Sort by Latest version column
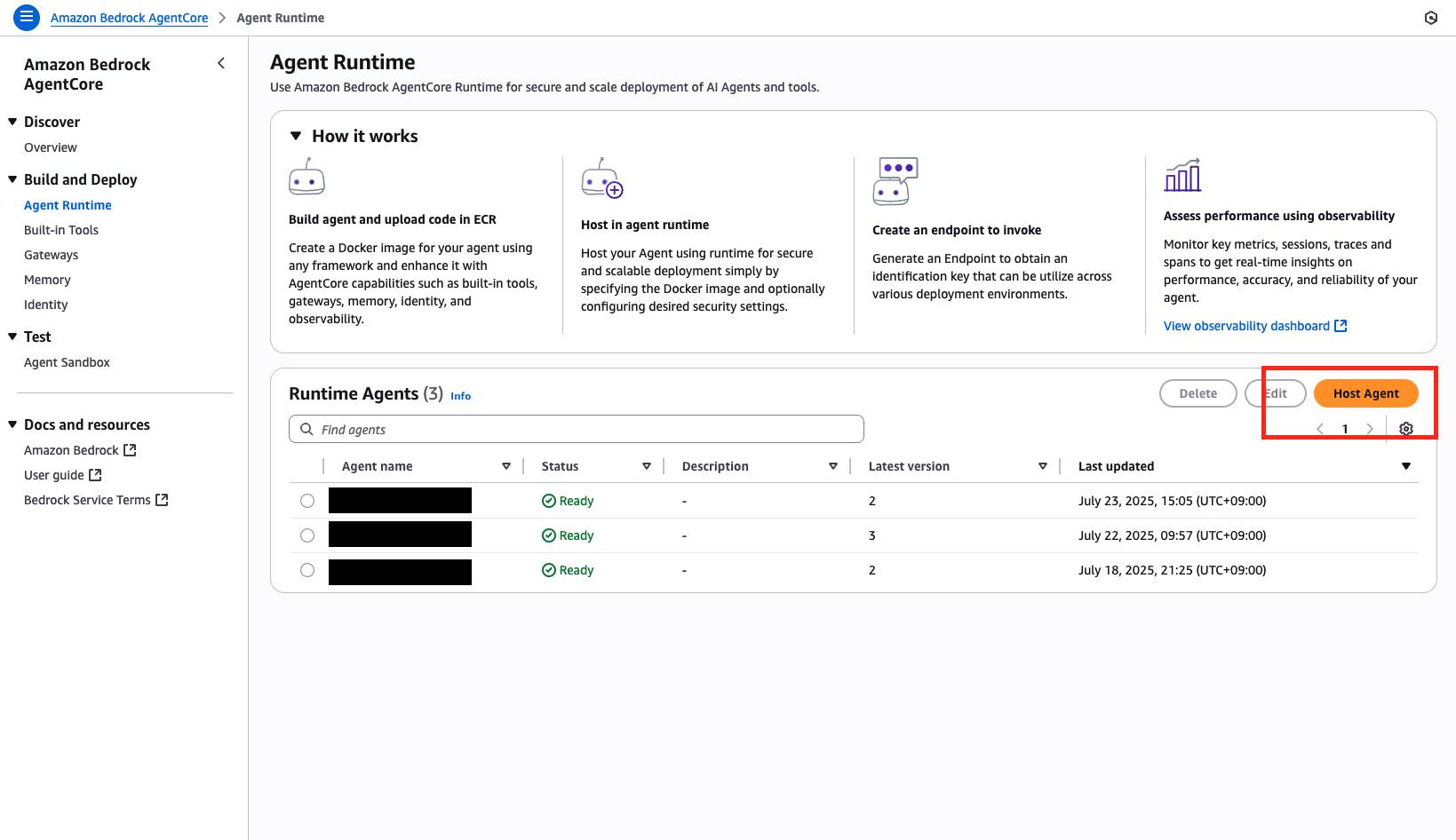 point(1043,466)
